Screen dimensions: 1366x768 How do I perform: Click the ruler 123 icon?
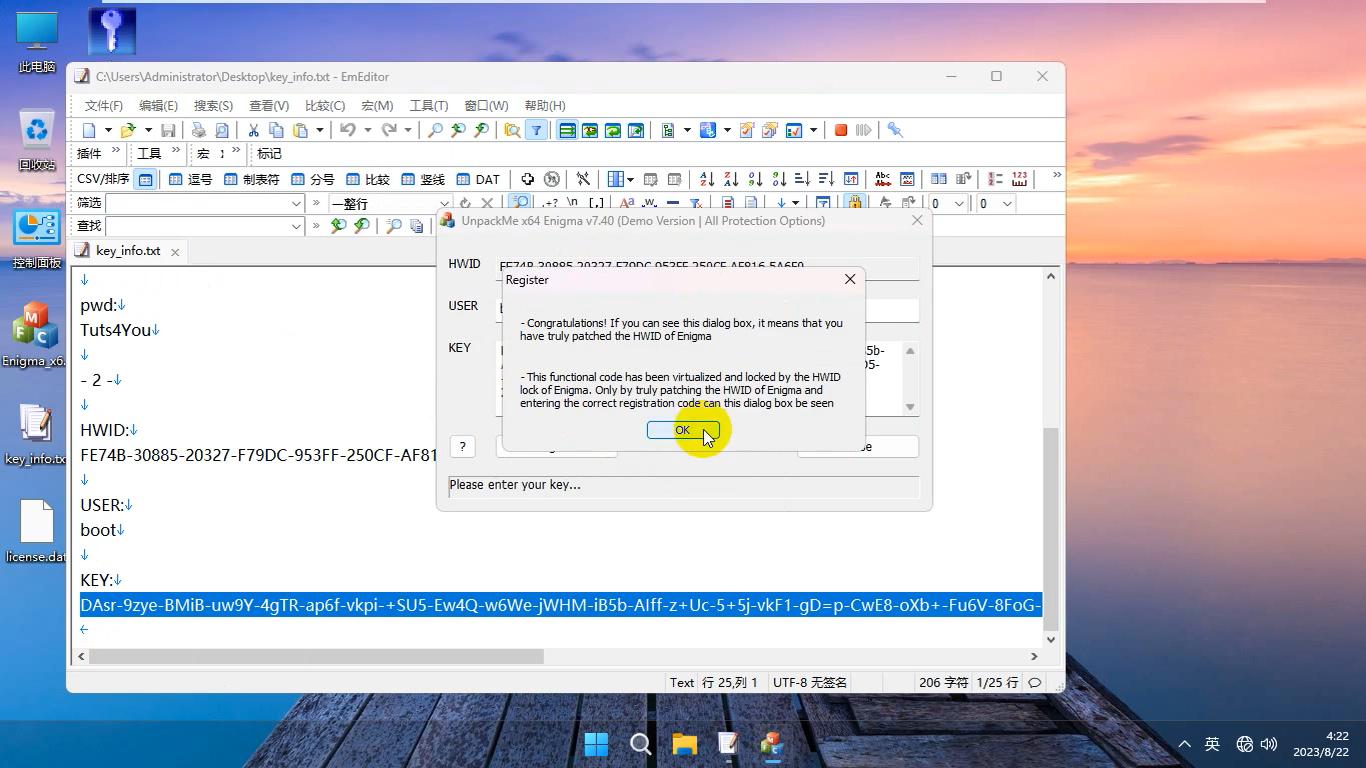tap(1019, 179)
